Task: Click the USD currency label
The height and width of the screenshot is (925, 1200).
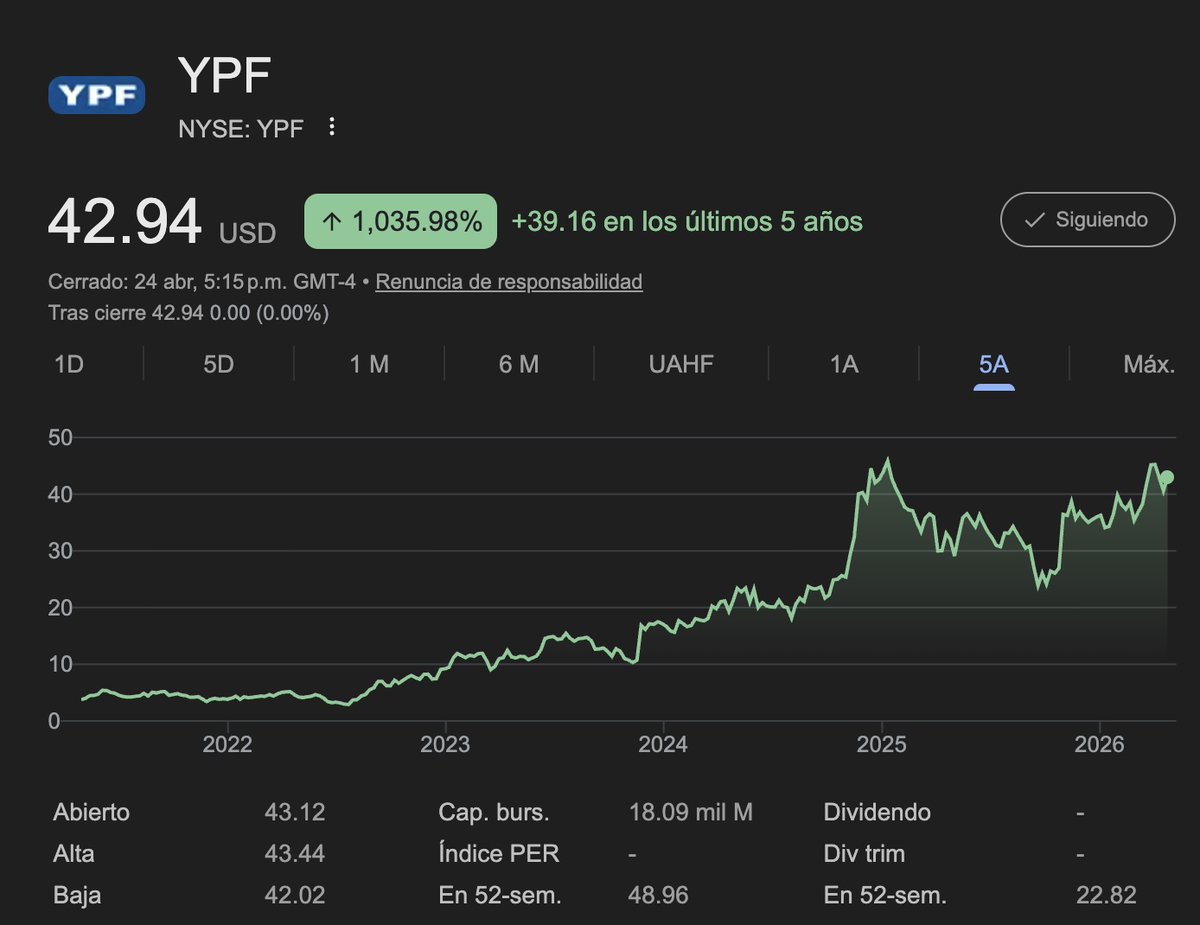Action: tap(248, 233)
